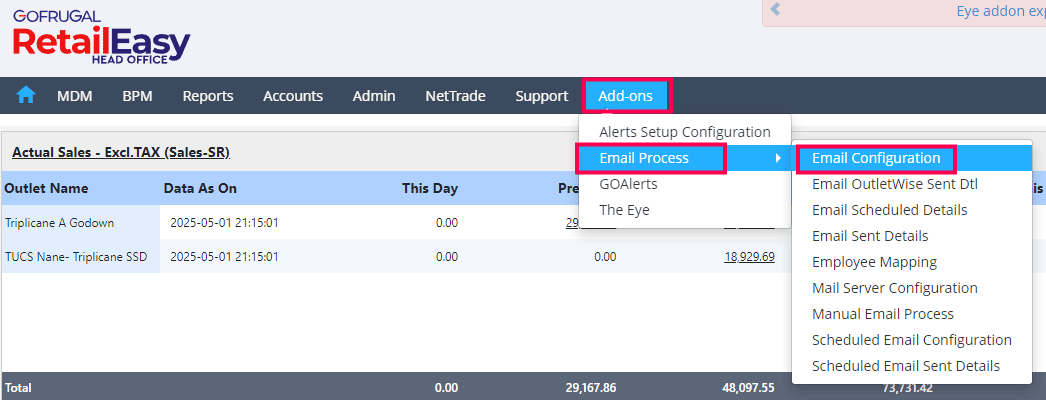This screenshot has width=1046, height=400.
Task: Click Actual Sales - Excl.TAX heading link
Action: pos(121,153)
